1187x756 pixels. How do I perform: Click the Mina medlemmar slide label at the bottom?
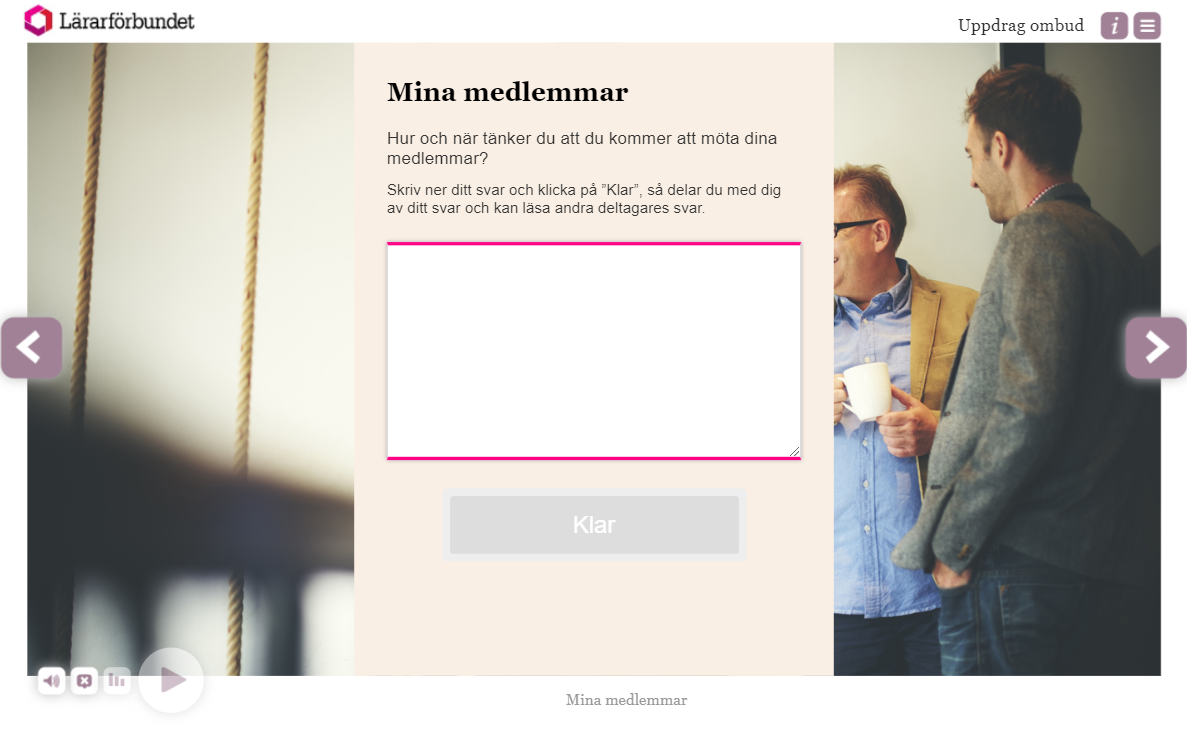click(626, 700)
